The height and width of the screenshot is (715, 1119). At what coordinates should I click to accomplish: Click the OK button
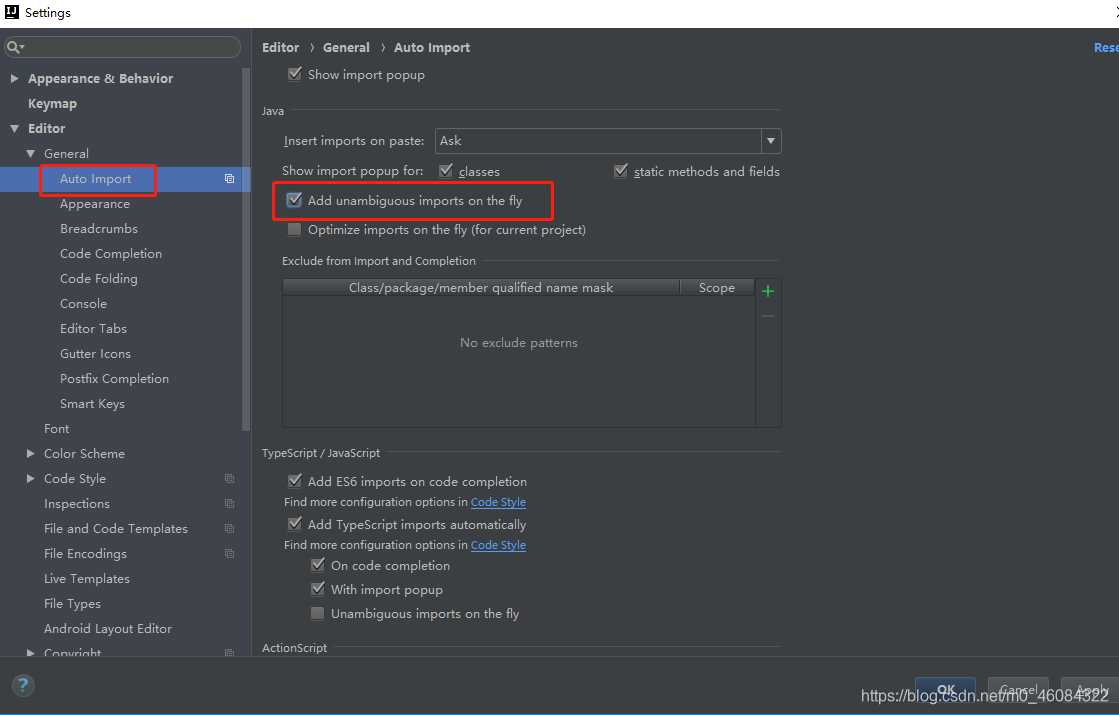click(x=946, y=689)
